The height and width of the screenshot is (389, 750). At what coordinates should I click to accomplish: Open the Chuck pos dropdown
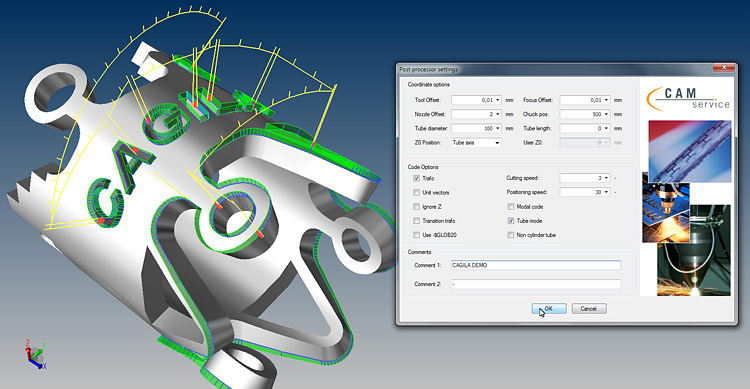[607, 114]
